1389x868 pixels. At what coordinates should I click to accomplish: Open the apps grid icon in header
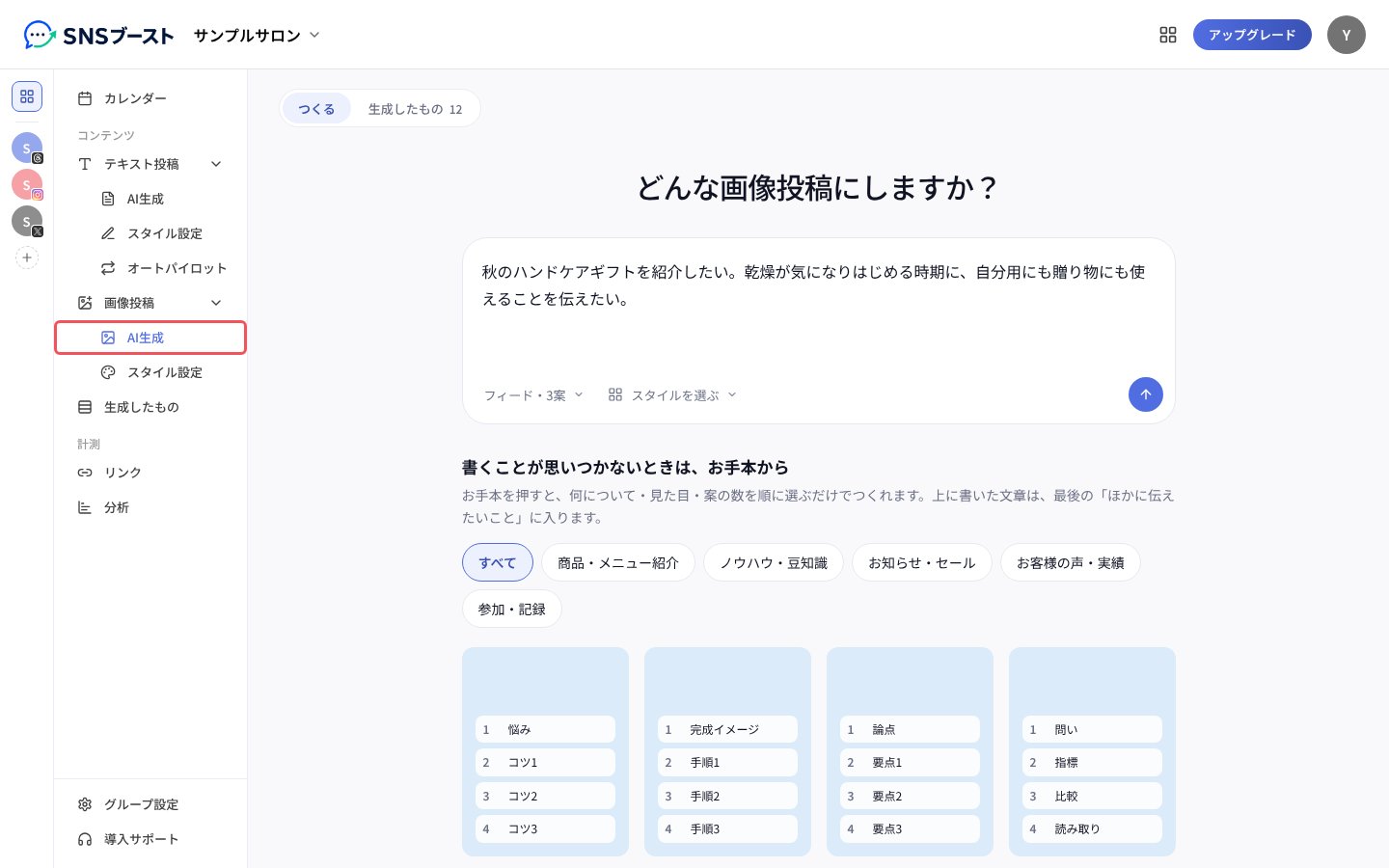[x=1168, y=35]
